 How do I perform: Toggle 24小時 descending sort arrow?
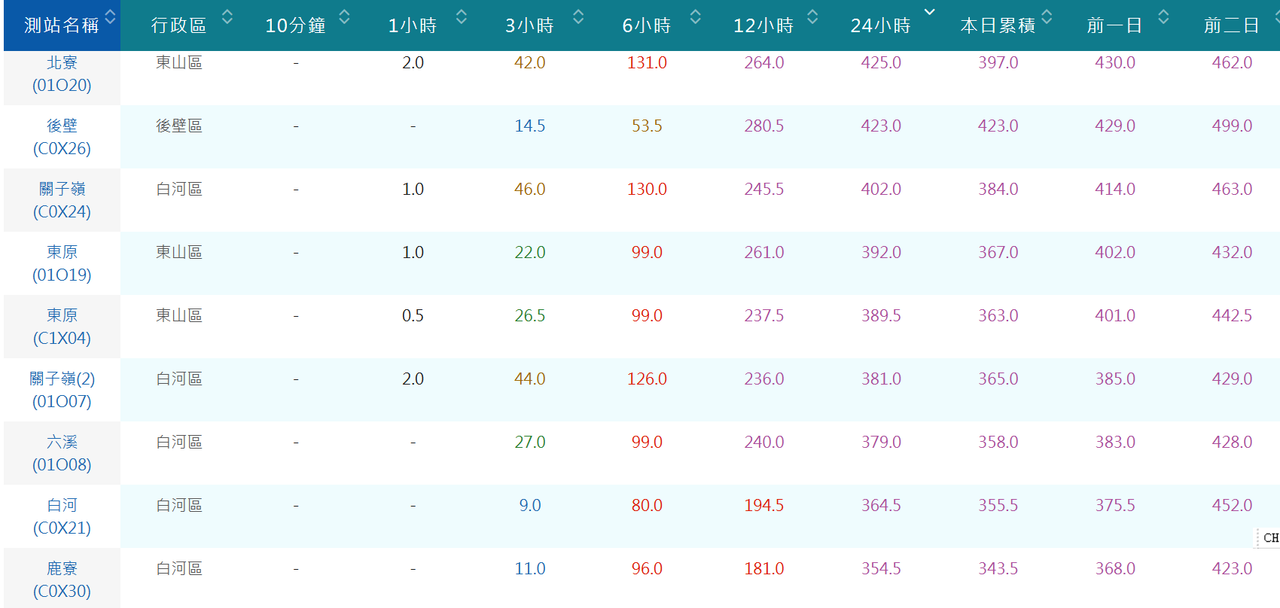click(929, 12)
